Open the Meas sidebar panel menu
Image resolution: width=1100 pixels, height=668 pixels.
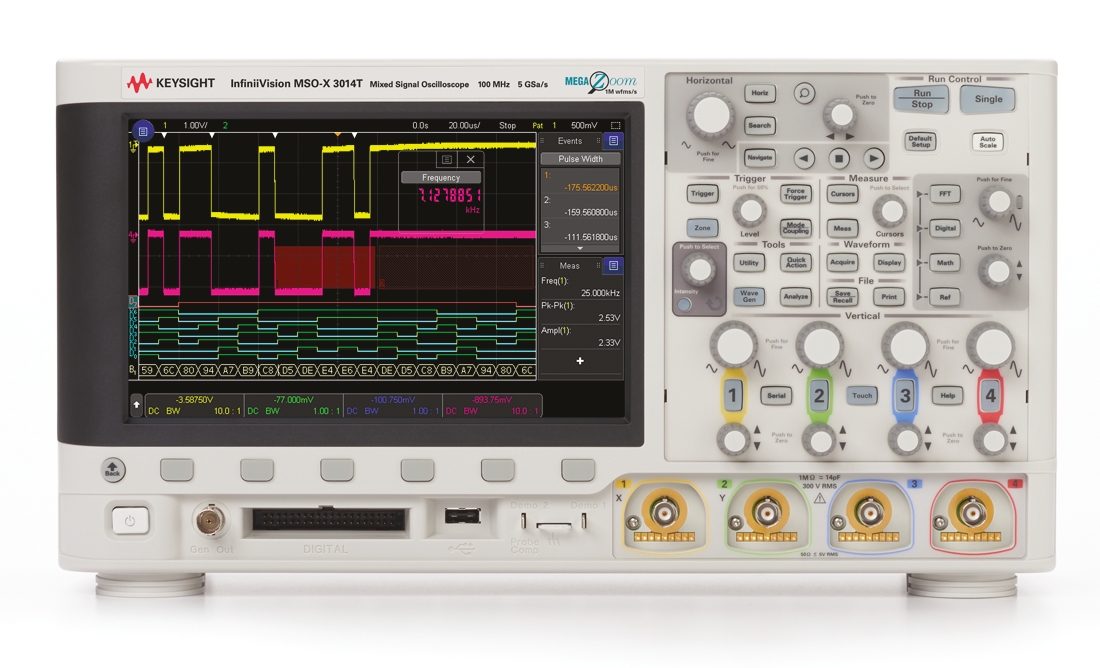pos(613,265)
